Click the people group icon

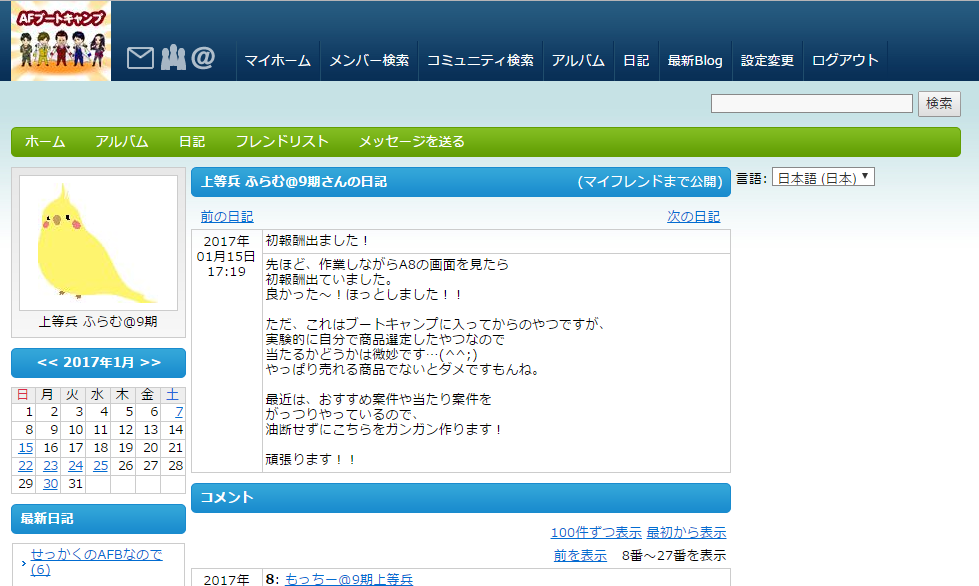tap(173, 59)
